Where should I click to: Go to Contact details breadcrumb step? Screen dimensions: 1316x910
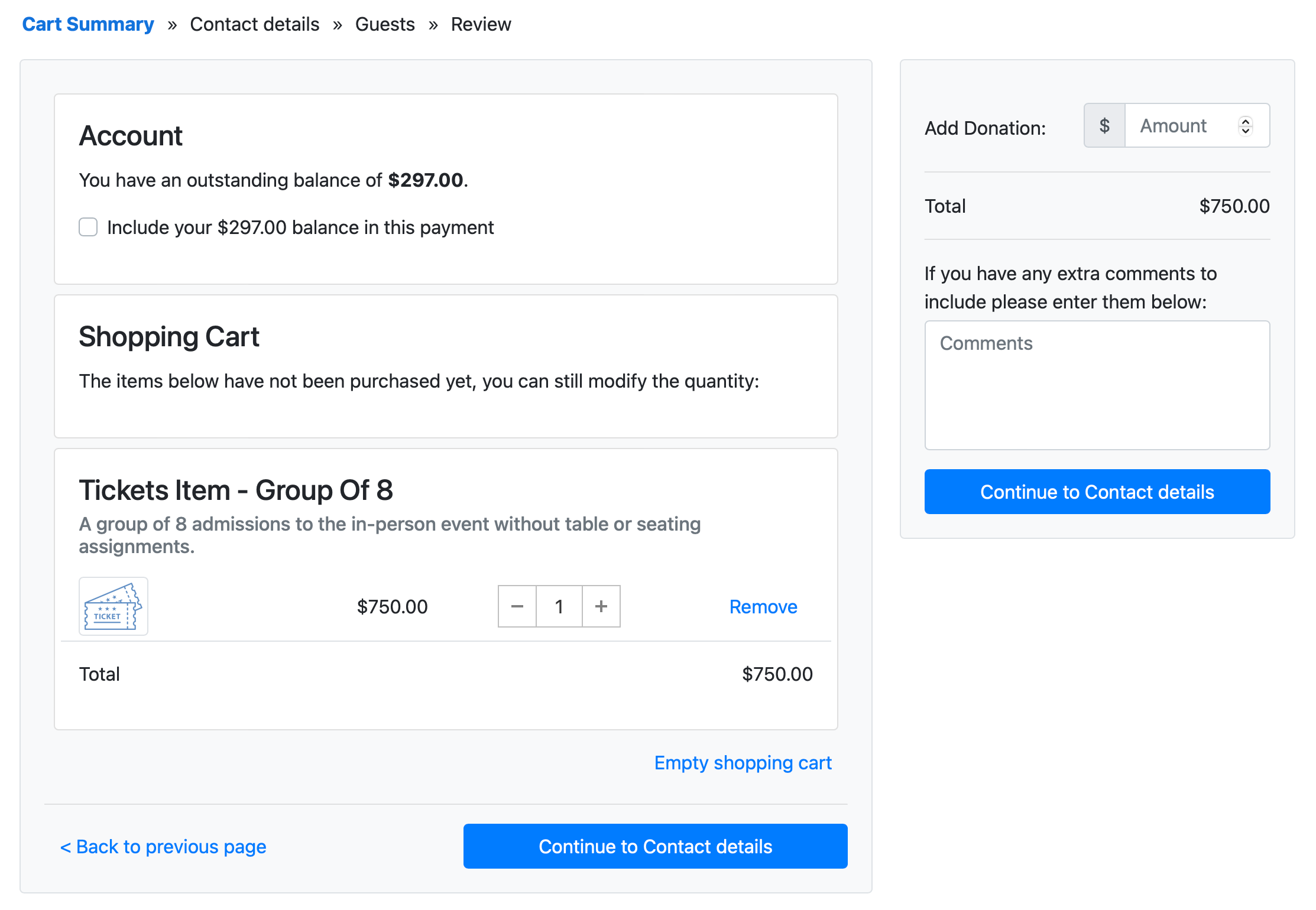pos(254,24)
